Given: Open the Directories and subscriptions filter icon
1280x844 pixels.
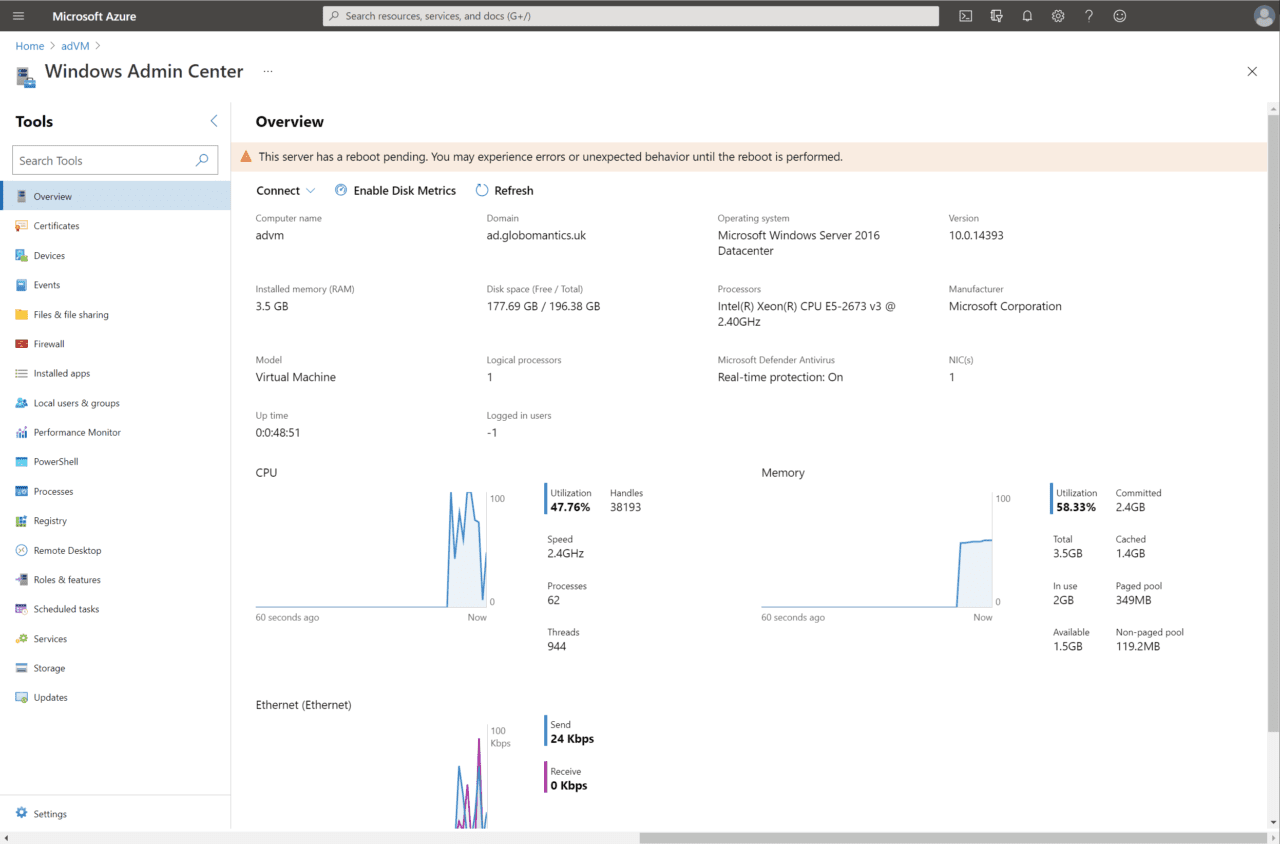Looking at the screenshot, I should [996, 16].
